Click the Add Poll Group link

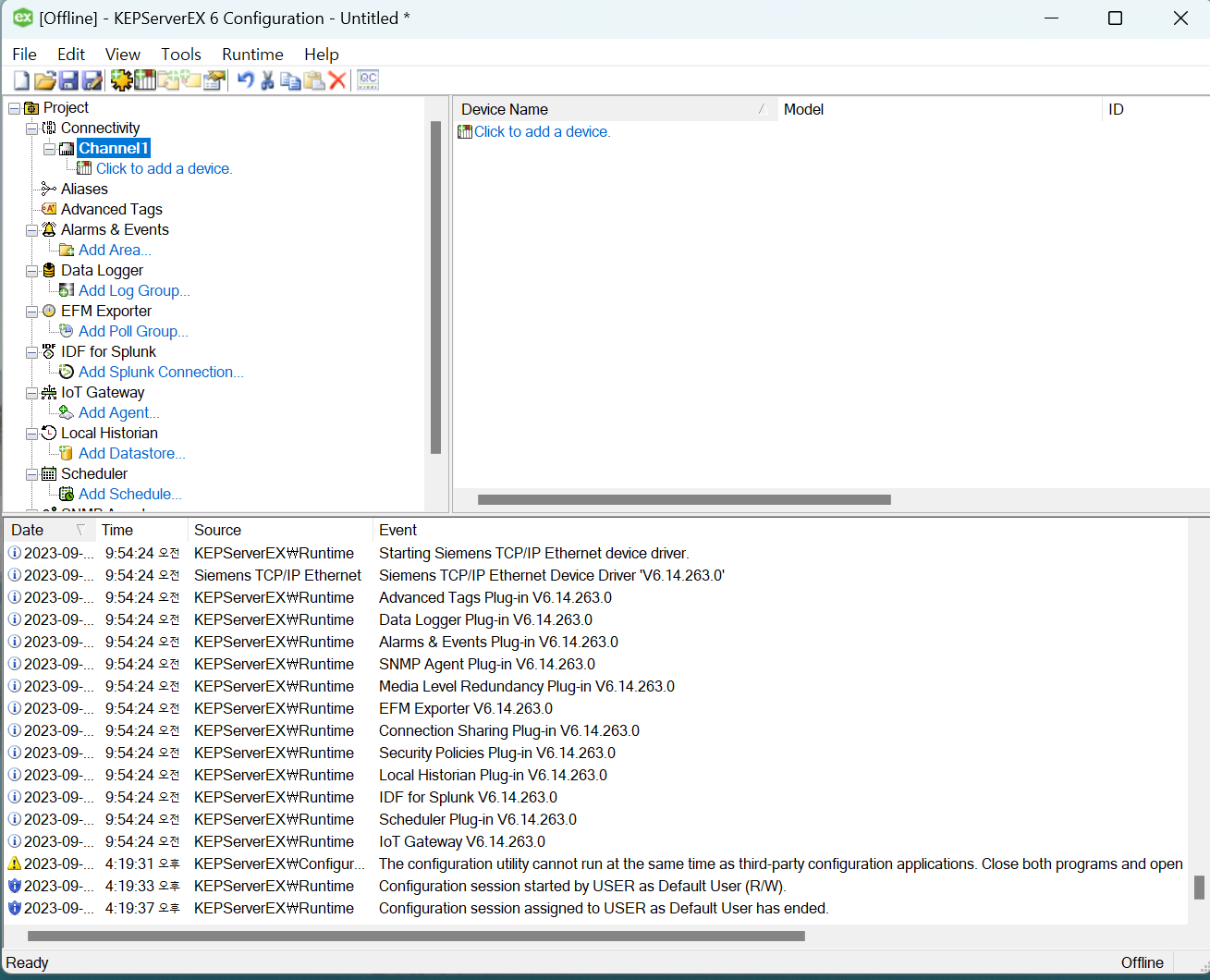coord(133,331)
